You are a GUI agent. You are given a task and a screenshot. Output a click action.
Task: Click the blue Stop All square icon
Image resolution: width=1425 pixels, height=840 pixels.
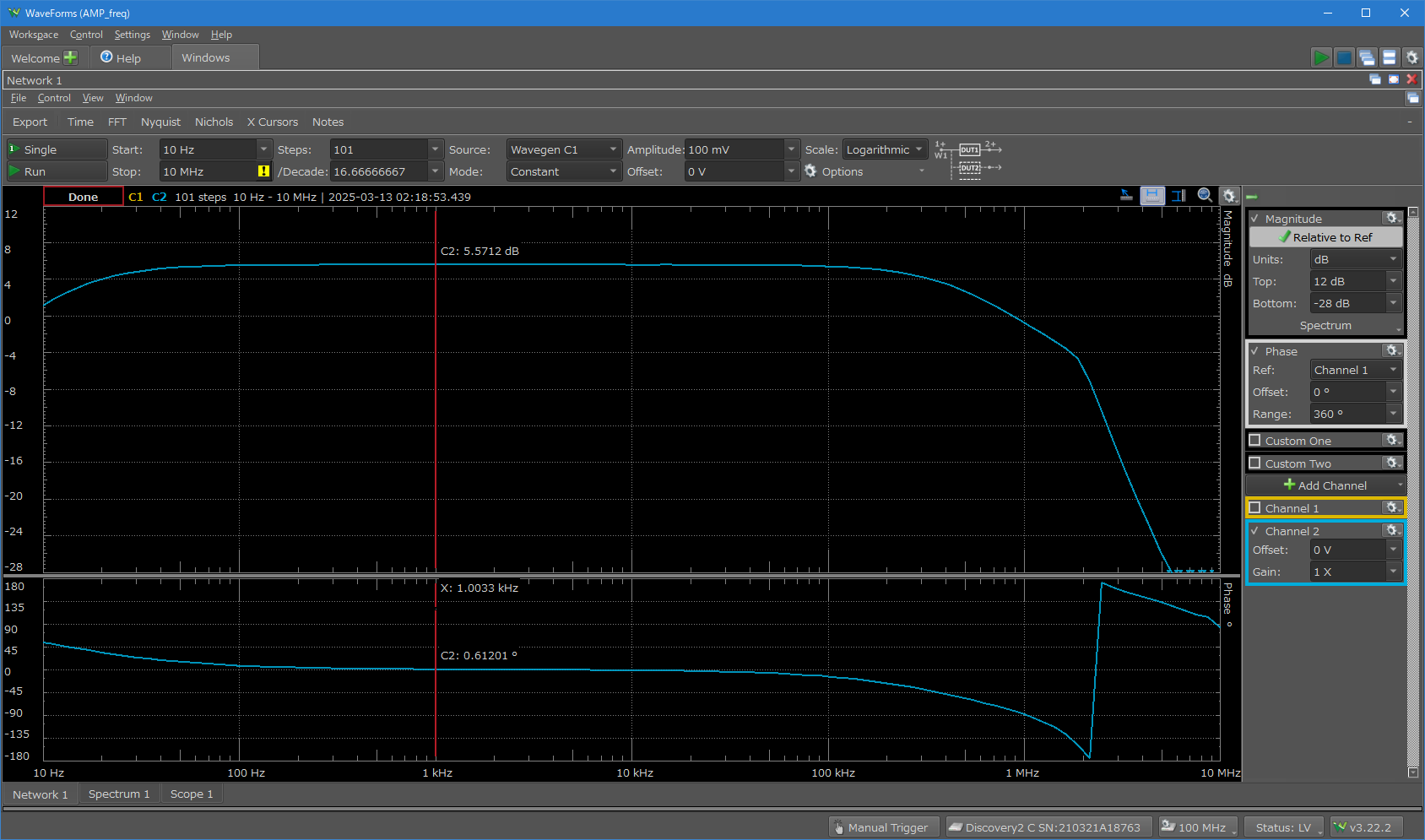pyautogui.click(x=1344, y=57)
